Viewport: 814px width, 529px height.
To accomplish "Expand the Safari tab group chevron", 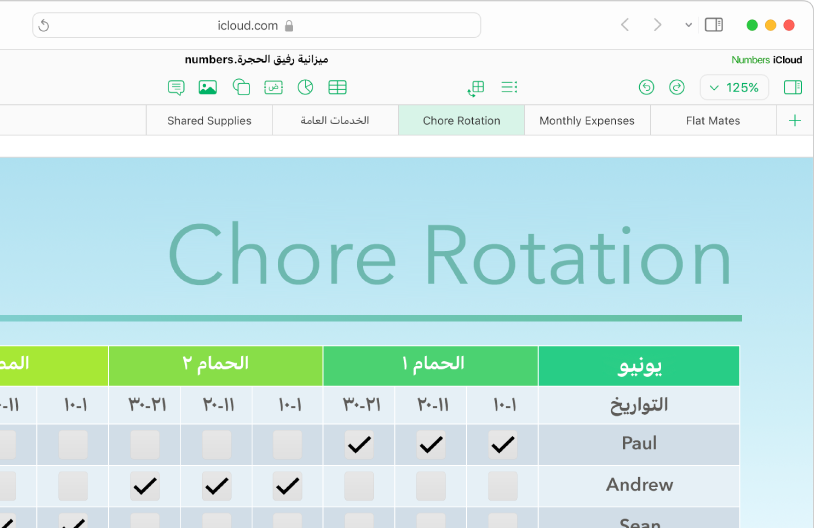I will pos(688,25).
